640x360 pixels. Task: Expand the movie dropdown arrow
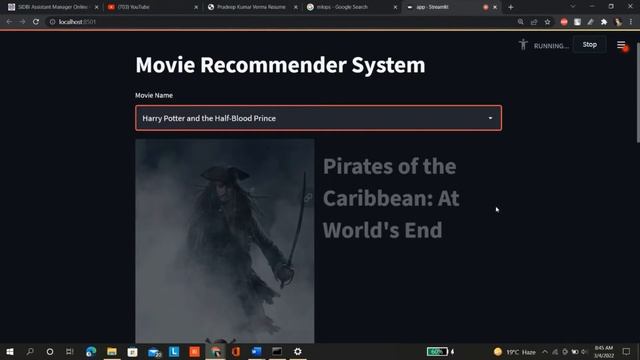[x=490, y=118]
